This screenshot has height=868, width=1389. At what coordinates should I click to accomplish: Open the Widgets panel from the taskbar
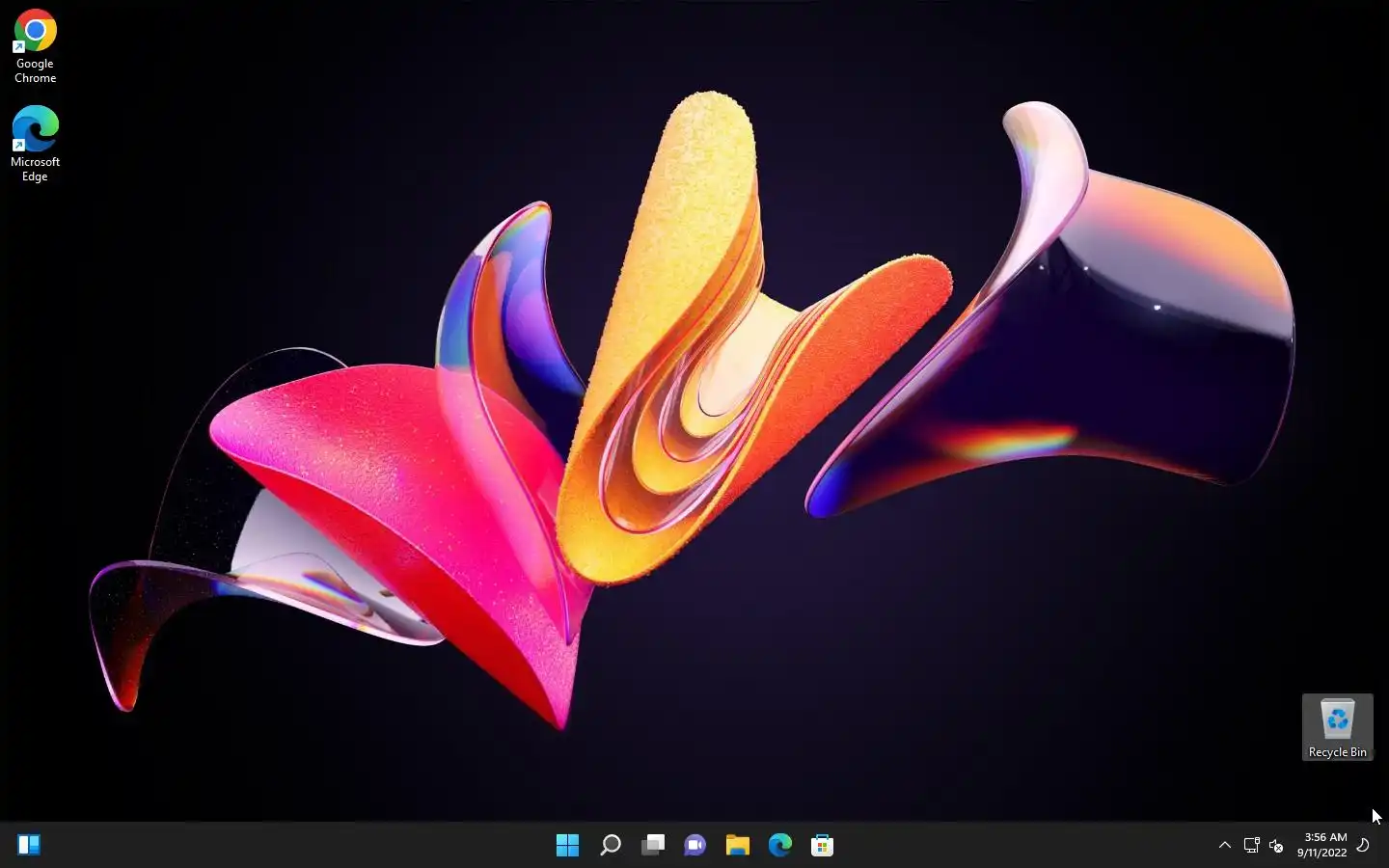(29, 845)
